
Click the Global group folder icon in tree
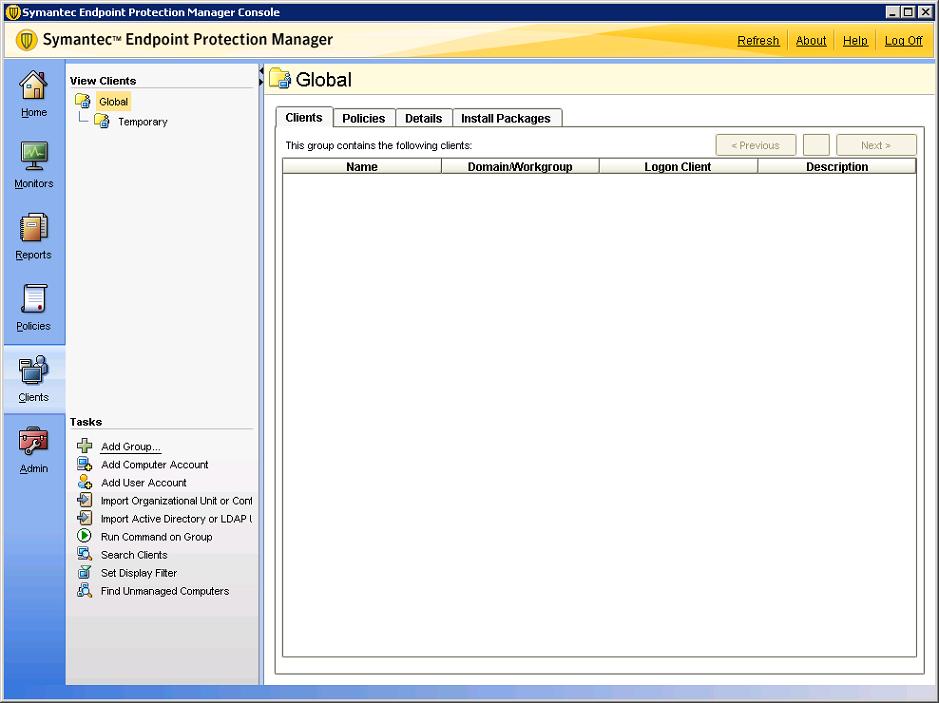coord(83,101)
